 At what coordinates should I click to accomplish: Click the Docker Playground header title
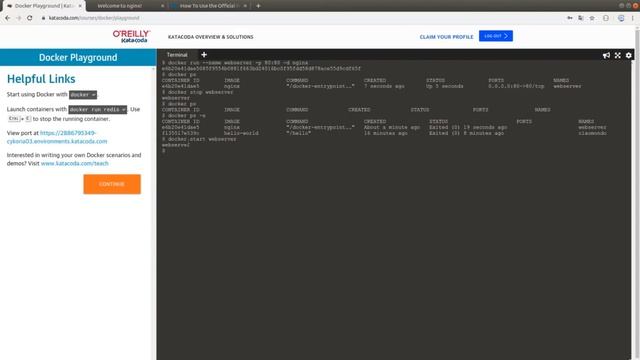click(78, 58)
